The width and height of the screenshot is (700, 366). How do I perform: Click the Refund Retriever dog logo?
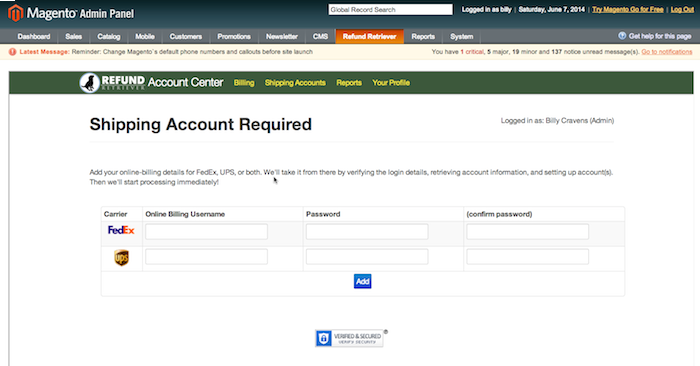pyautogui.click(x=89, y=83)
